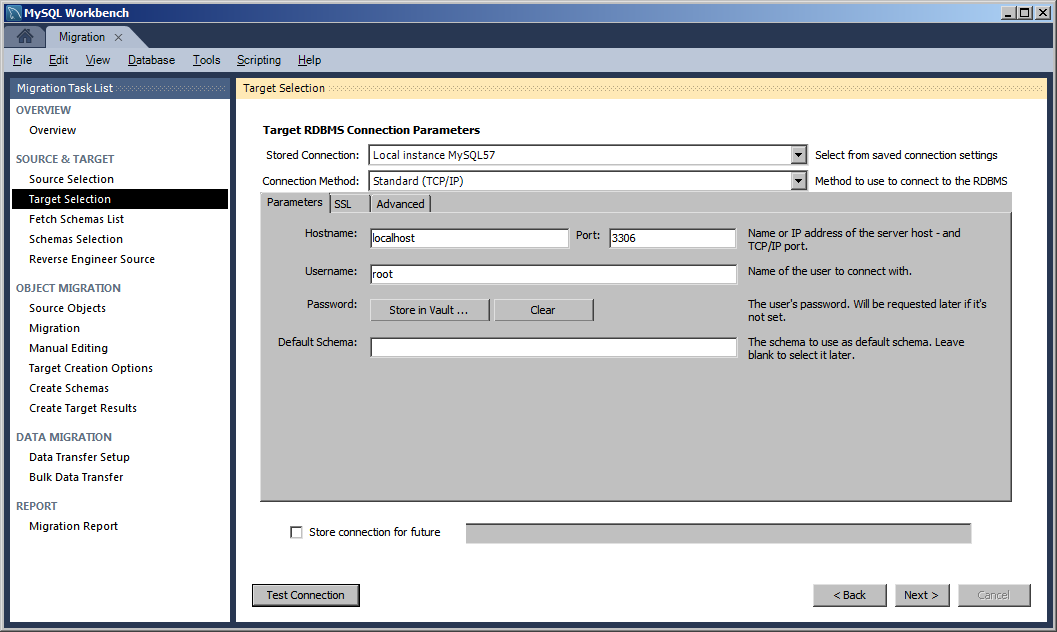Switch to the Advanced tab
Image resolution: width=1057 pixels, height=632 pixels.
400,203
